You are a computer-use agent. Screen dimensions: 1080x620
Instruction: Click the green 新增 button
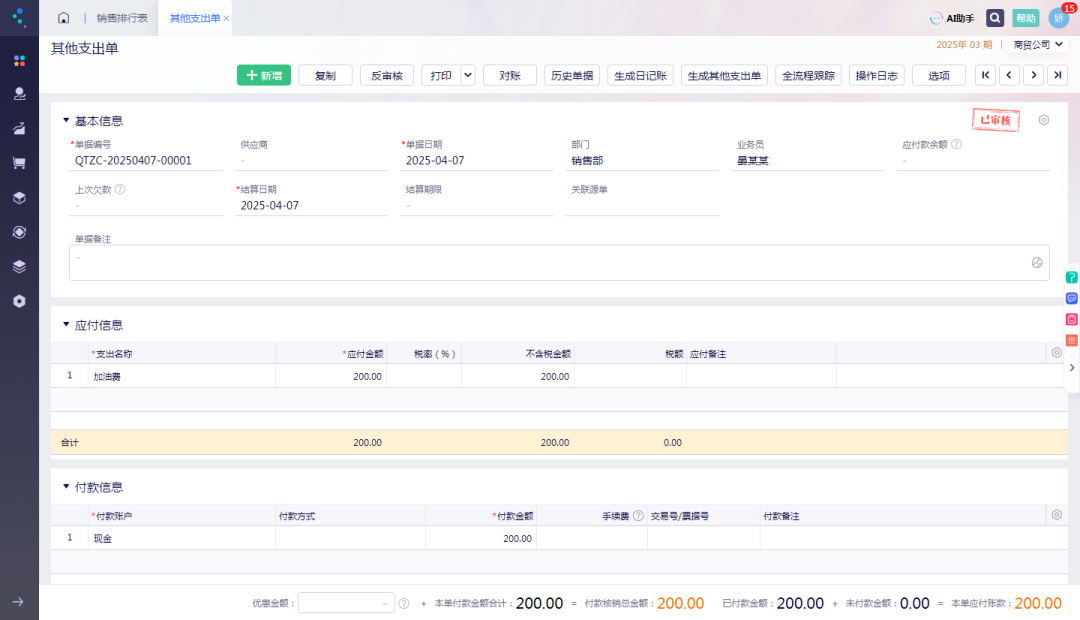[x=264, y=75]
